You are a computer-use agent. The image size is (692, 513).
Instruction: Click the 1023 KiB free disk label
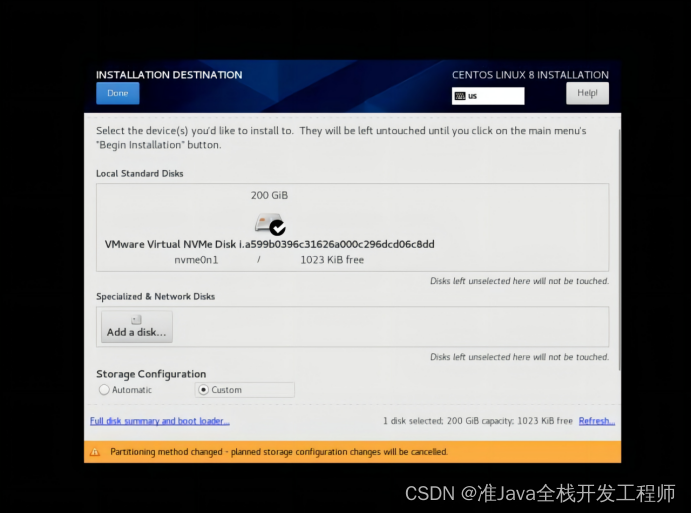tap(332, 260)
